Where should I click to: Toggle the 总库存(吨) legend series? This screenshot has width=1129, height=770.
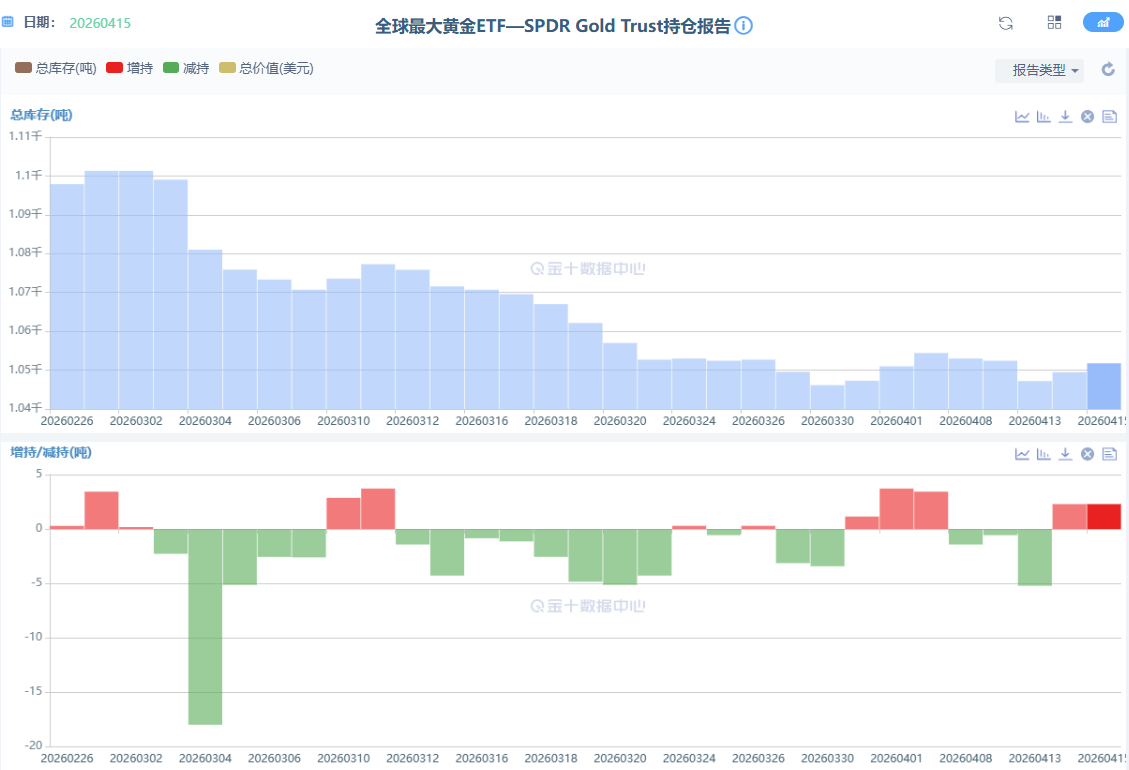coord(56,68)
